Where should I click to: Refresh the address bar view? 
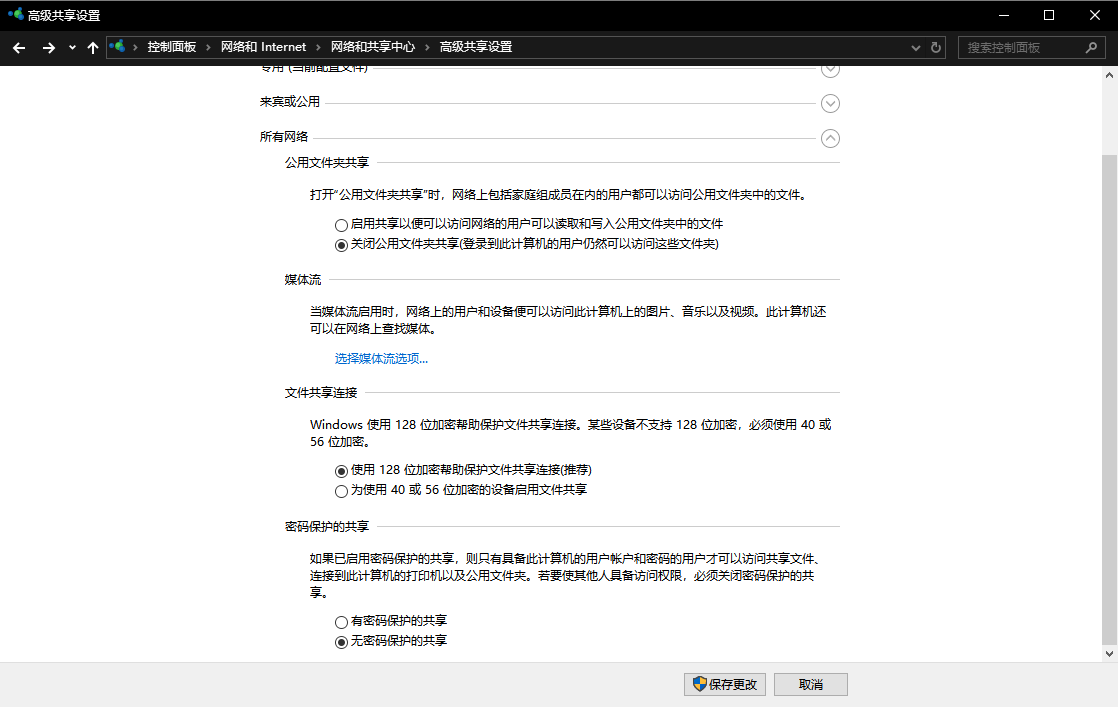click(x=935, y=48)
